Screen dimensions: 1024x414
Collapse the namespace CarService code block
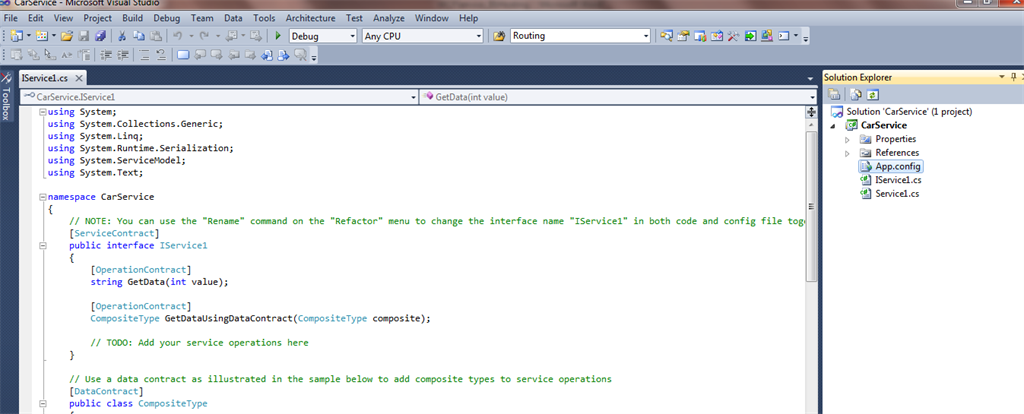(42, 197)
